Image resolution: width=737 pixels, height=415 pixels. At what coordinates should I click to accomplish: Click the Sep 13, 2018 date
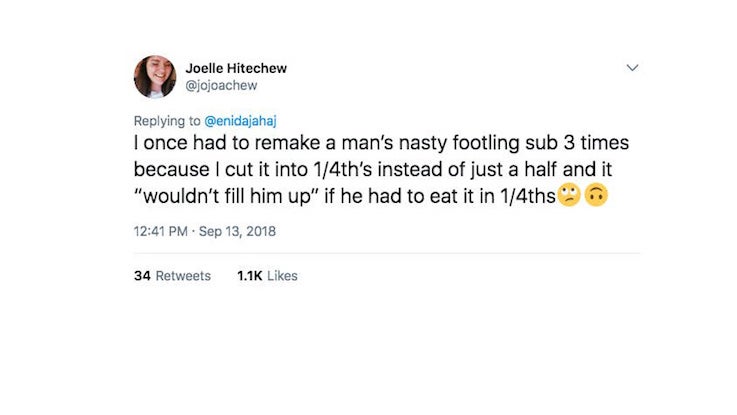[x=237, y=231]
